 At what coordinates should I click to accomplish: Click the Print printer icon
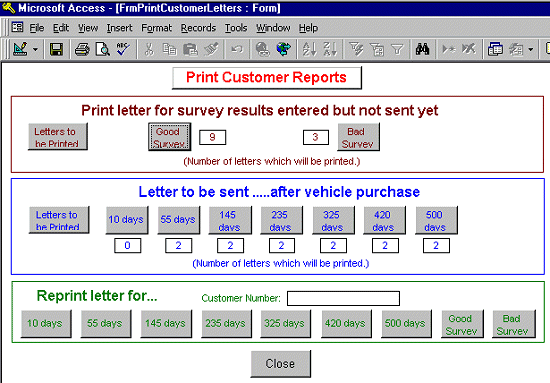pyautogui.click(x=82, y=49)
